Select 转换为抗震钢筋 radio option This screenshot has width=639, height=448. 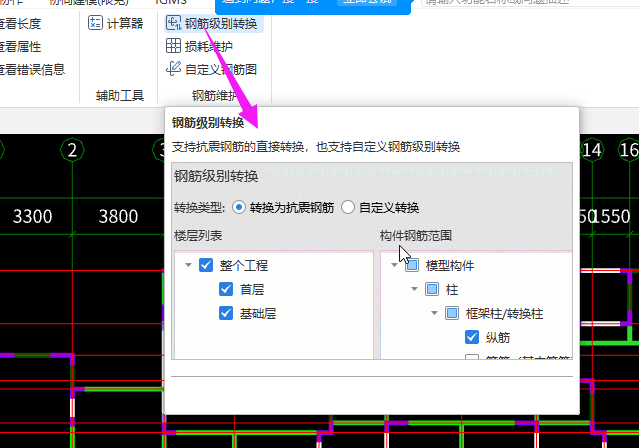point(239,207)
